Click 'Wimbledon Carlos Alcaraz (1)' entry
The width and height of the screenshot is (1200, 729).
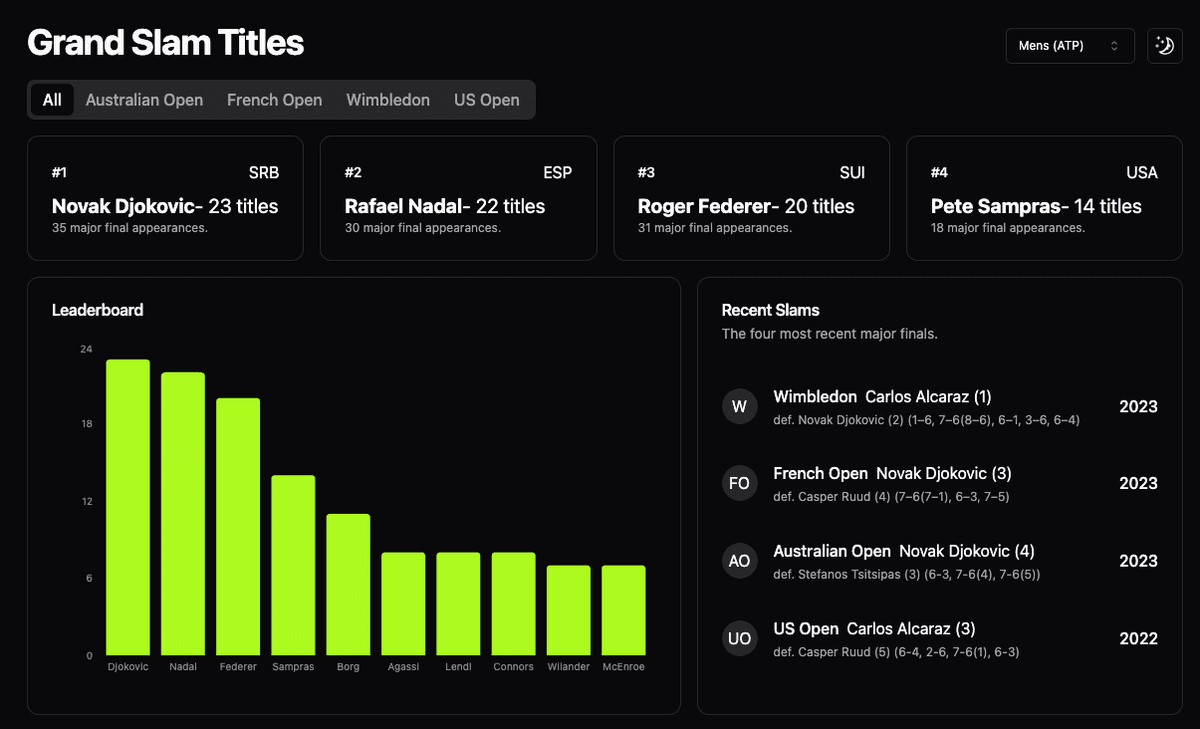pyautogui.click(x=883, y=397)
